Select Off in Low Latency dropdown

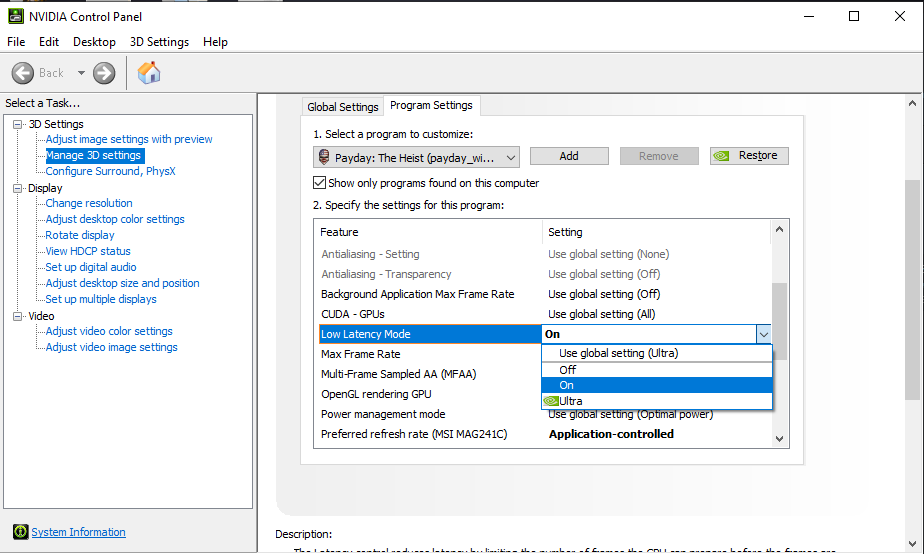(568, 370)
